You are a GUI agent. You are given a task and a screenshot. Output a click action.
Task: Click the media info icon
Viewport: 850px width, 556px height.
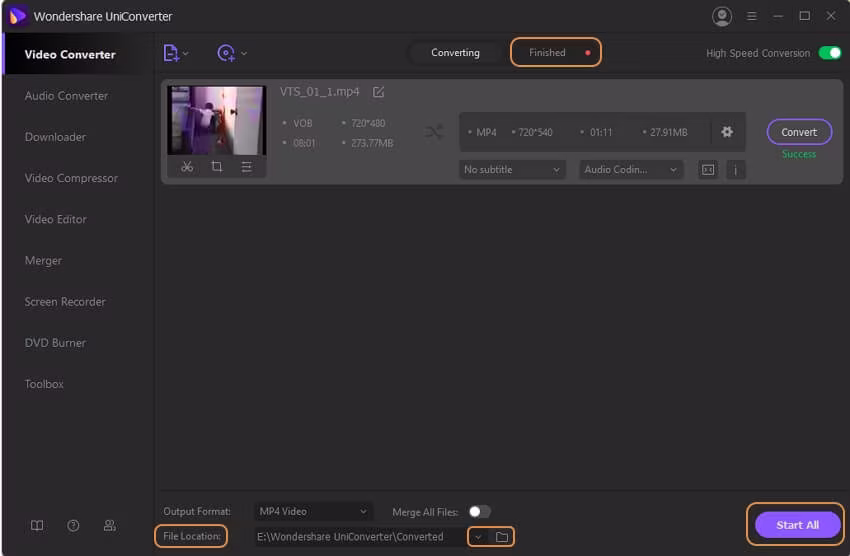click(736, 170)
